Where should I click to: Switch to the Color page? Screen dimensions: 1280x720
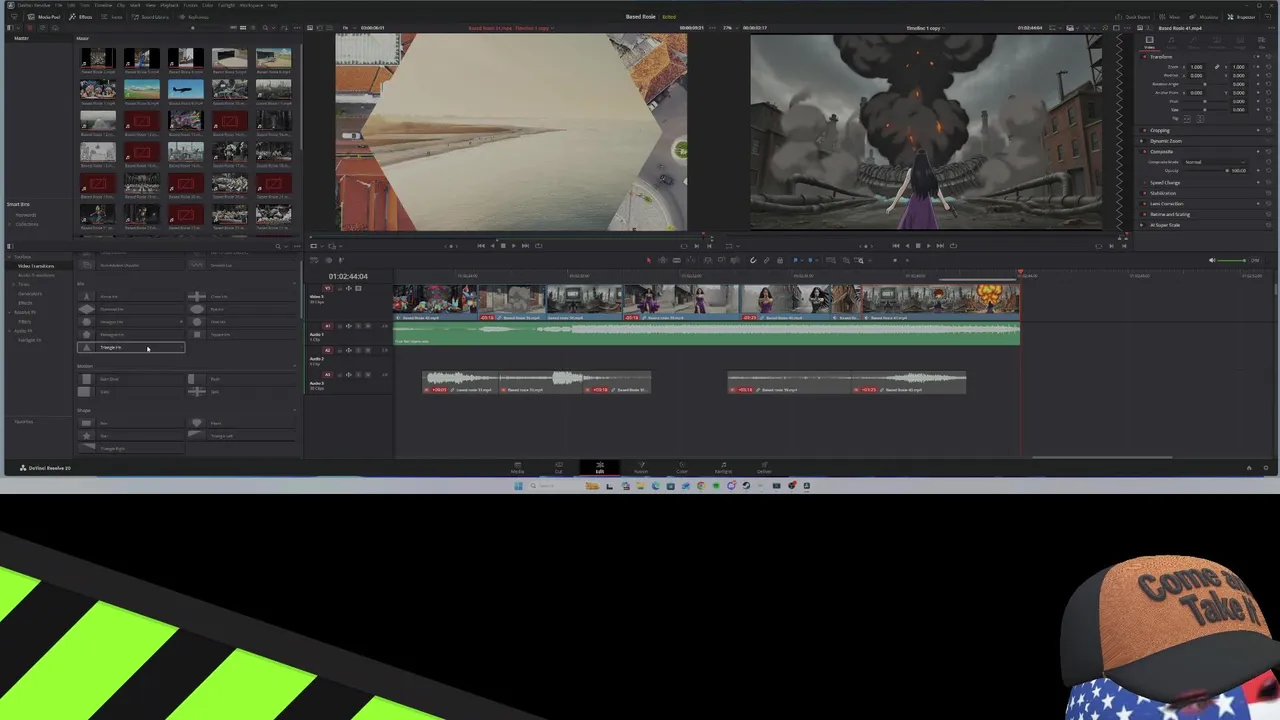[682, 467]
